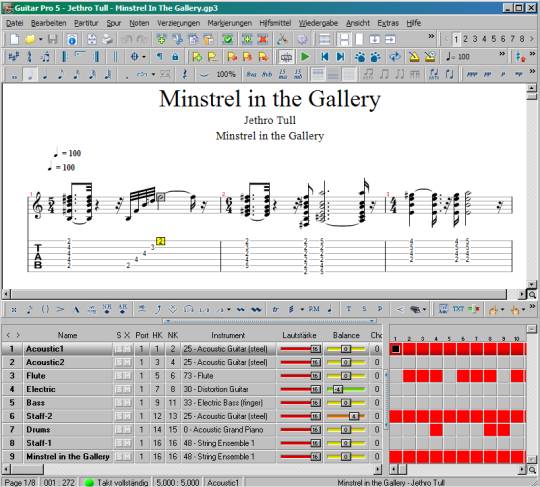Jump to first bar with the rewind icon

[324, 57]
